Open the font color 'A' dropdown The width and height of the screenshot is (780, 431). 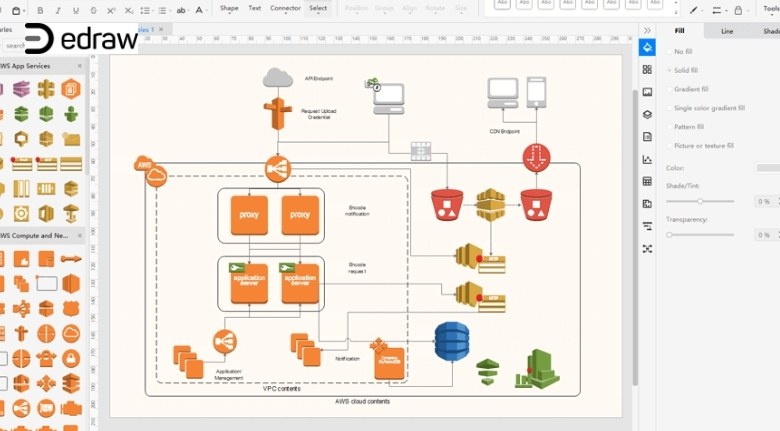(200, 10)
